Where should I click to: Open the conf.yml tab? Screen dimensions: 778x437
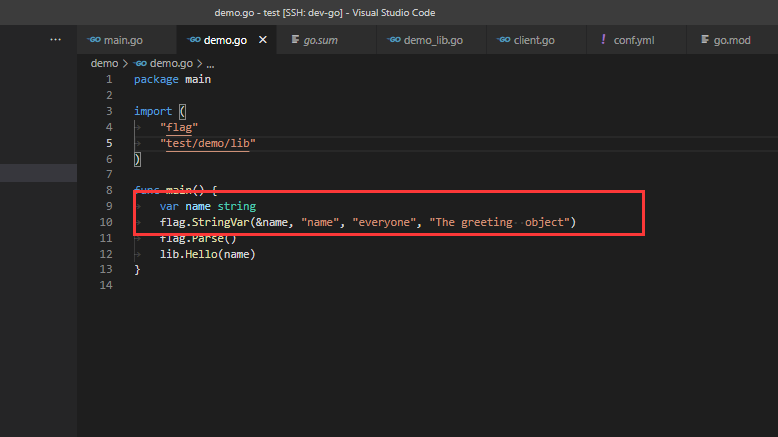click(x=636, y=40)
